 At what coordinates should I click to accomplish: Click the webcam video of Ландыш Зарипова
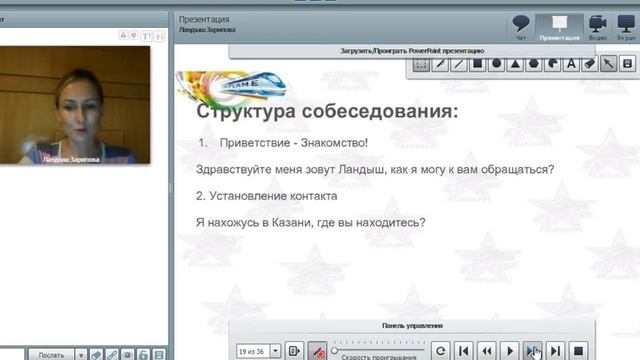(75, 105)
